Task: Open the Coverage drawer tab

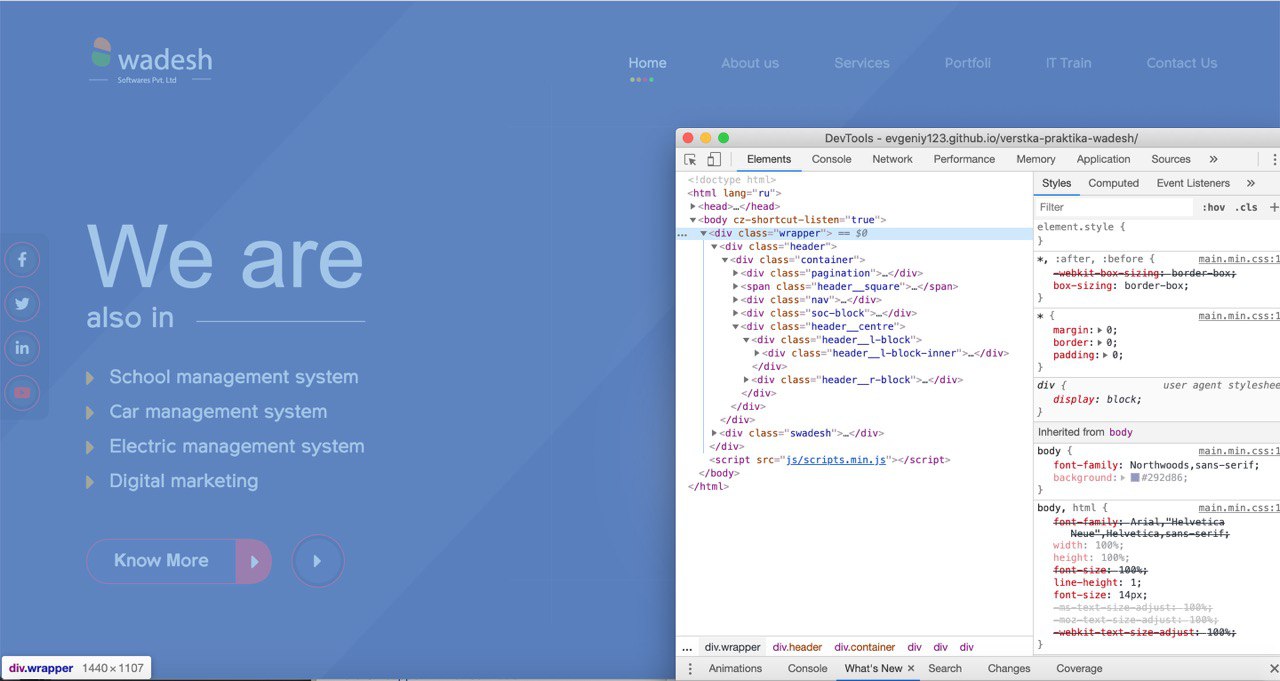Action: pyautogui.click(x=1079, y=668)
